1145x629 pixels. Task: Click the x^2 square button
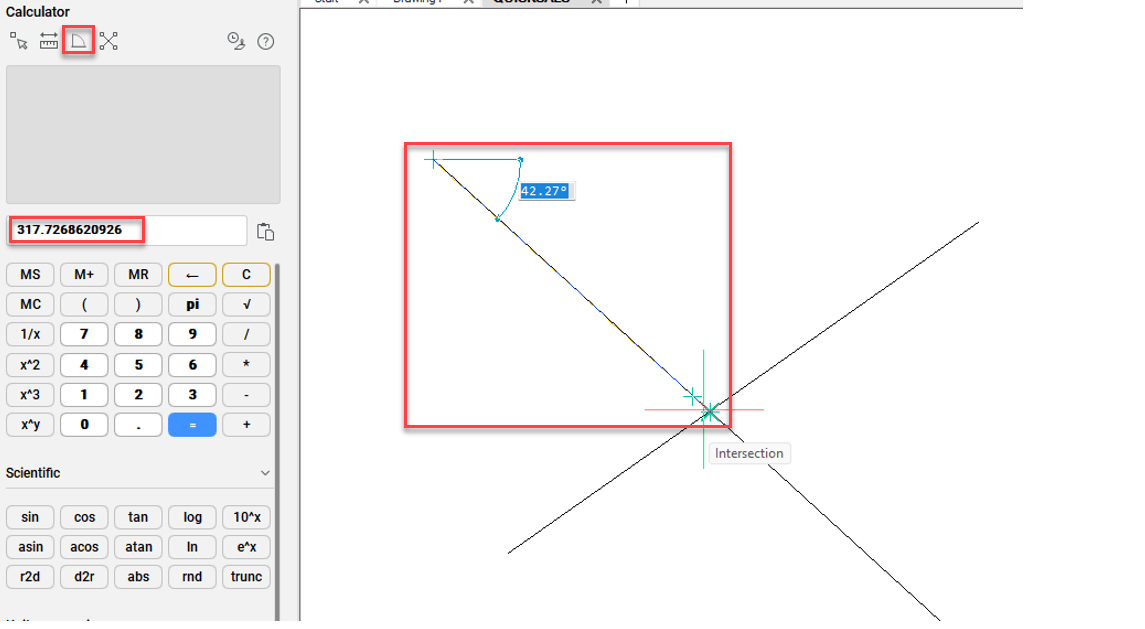tap(31, 365)
